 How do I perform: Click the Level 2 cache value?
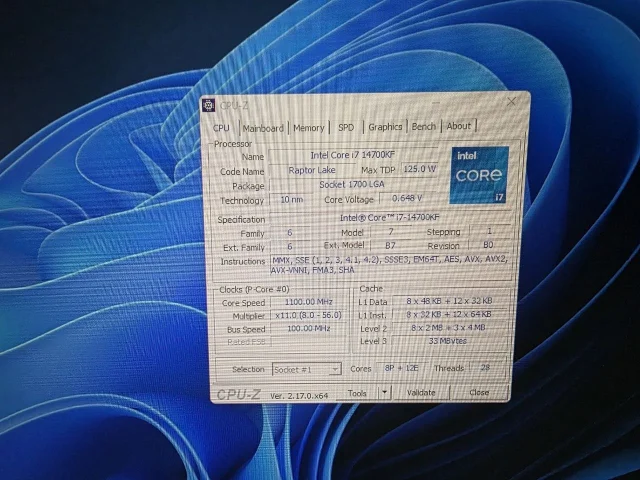pos(449,327)
